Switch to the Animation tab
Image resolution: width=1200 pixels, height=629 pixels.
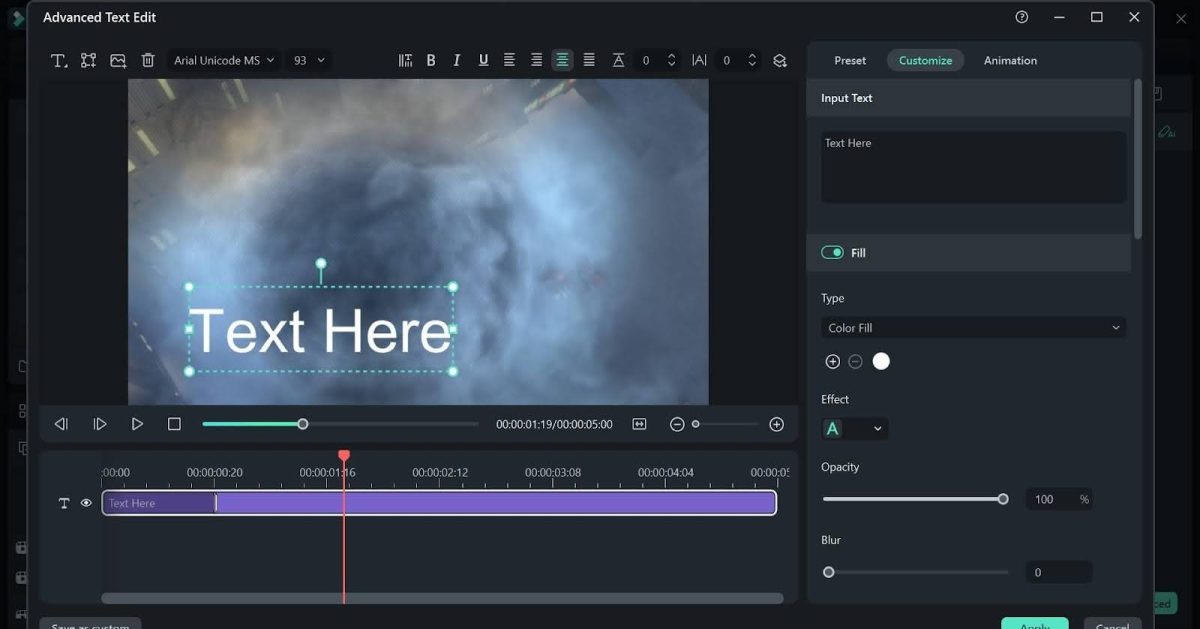coord(1010,60)
